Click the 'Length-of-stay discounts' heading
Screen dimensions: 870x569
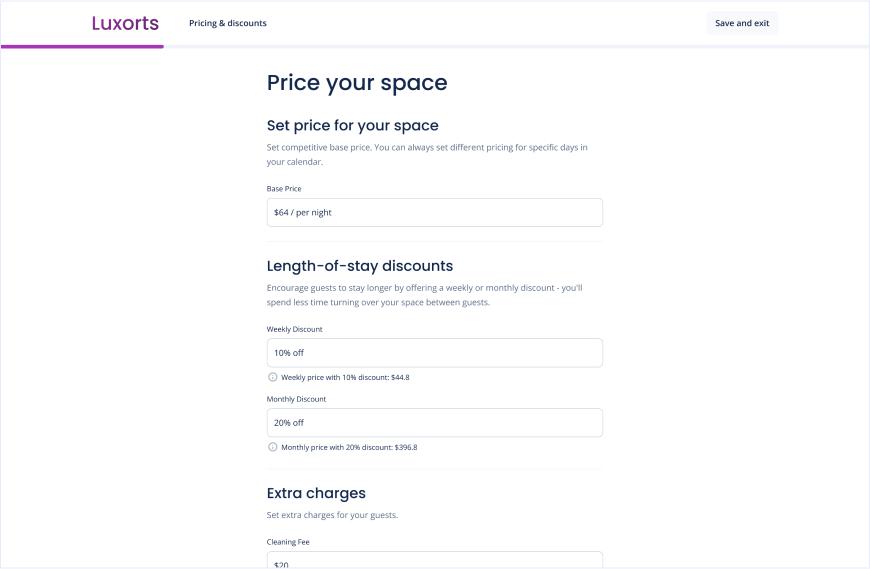click(x=360, y=266)
